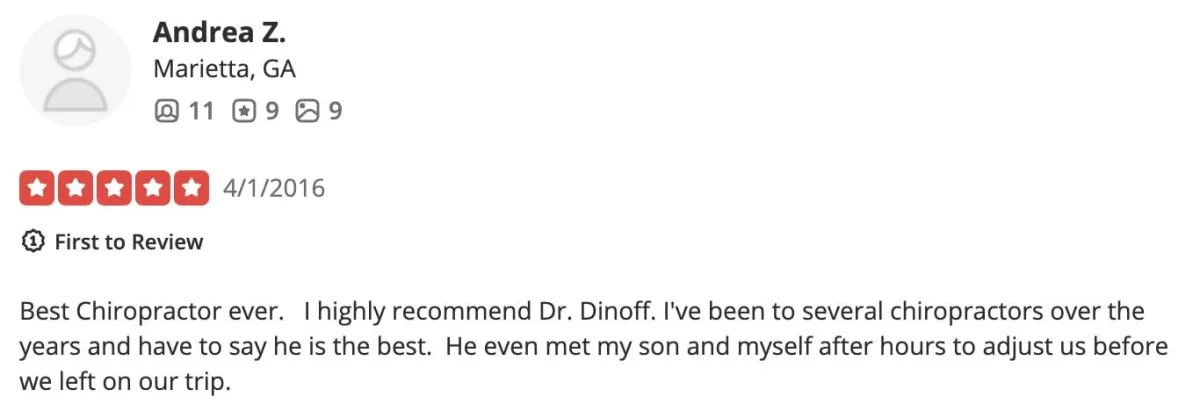Click the photos icon in user stats
Viewport: 1200px width, 404px height.
pos(307,111)
